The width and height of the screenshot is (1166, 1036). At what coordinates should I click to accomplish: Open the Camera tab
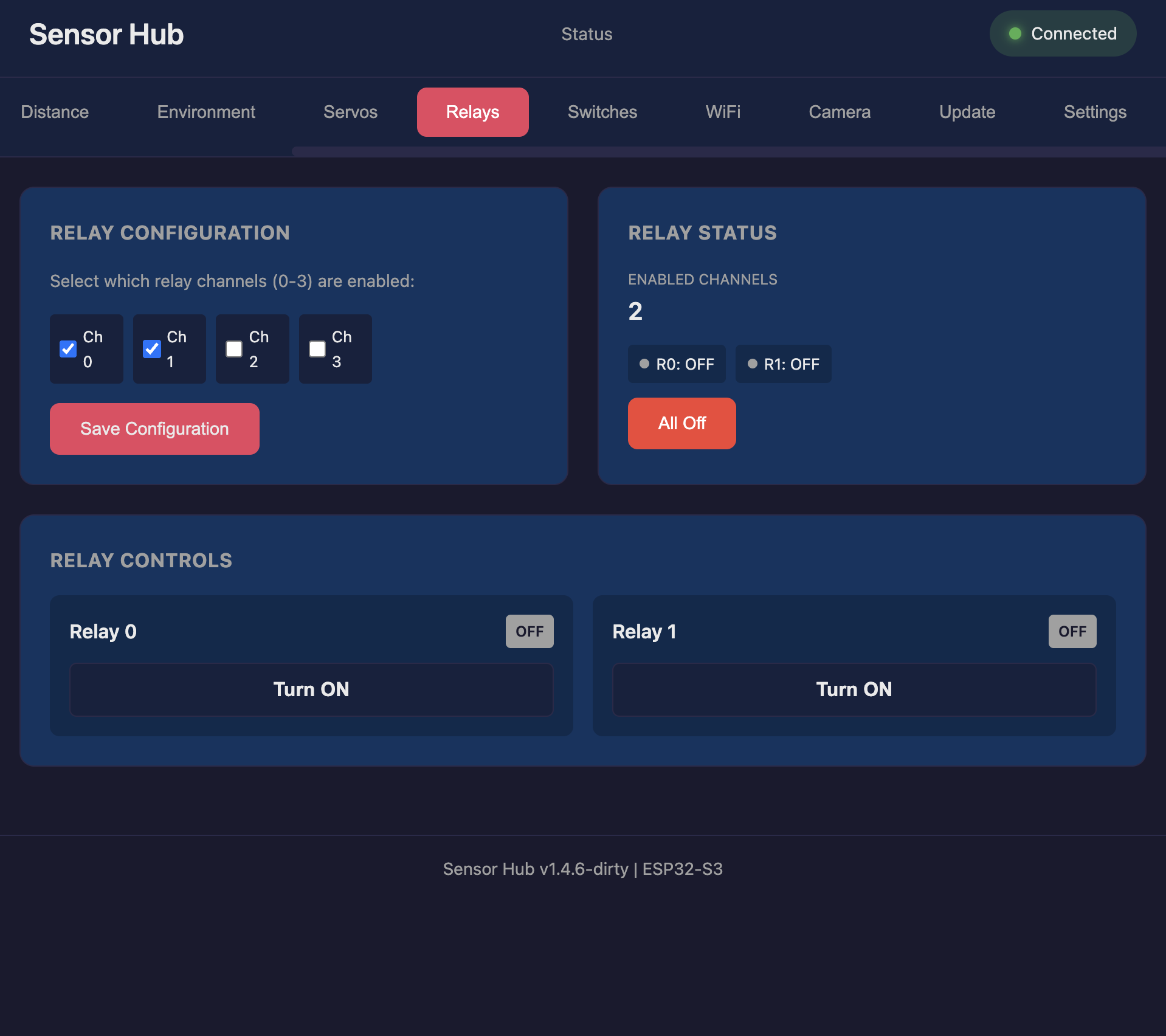840,112
